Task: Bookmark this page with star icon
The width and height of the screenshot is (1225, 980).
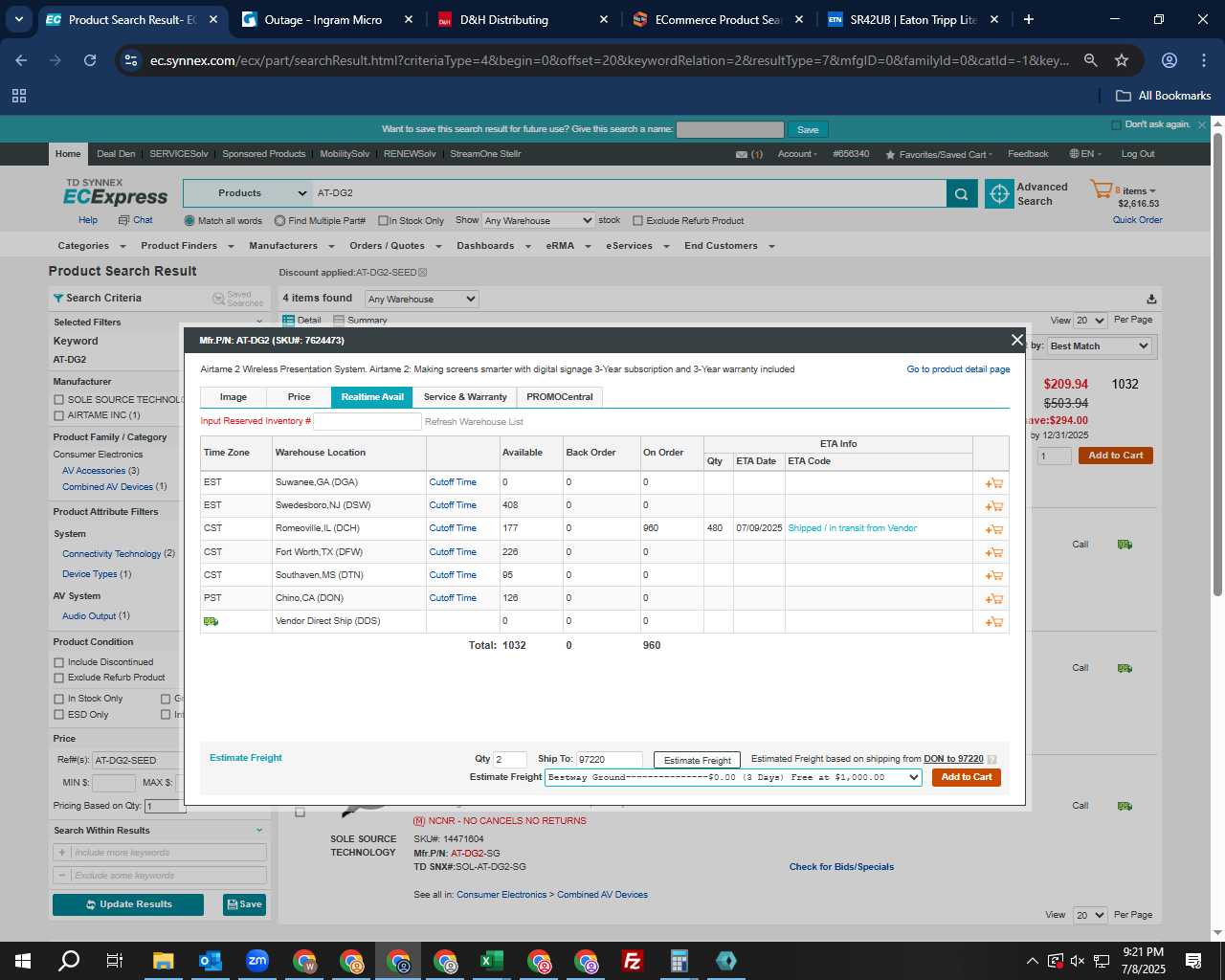Action: [1122, 60]
